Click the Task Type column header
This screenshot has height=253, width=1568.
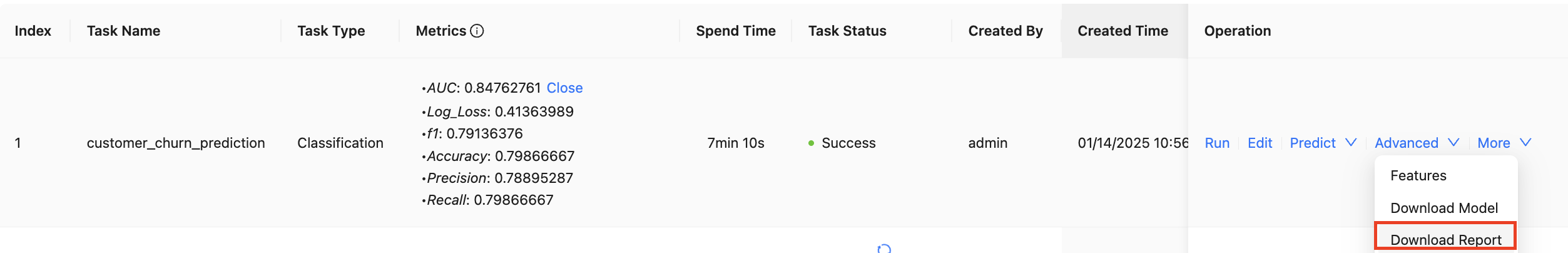pyautogui.click(x=331, y=31)
